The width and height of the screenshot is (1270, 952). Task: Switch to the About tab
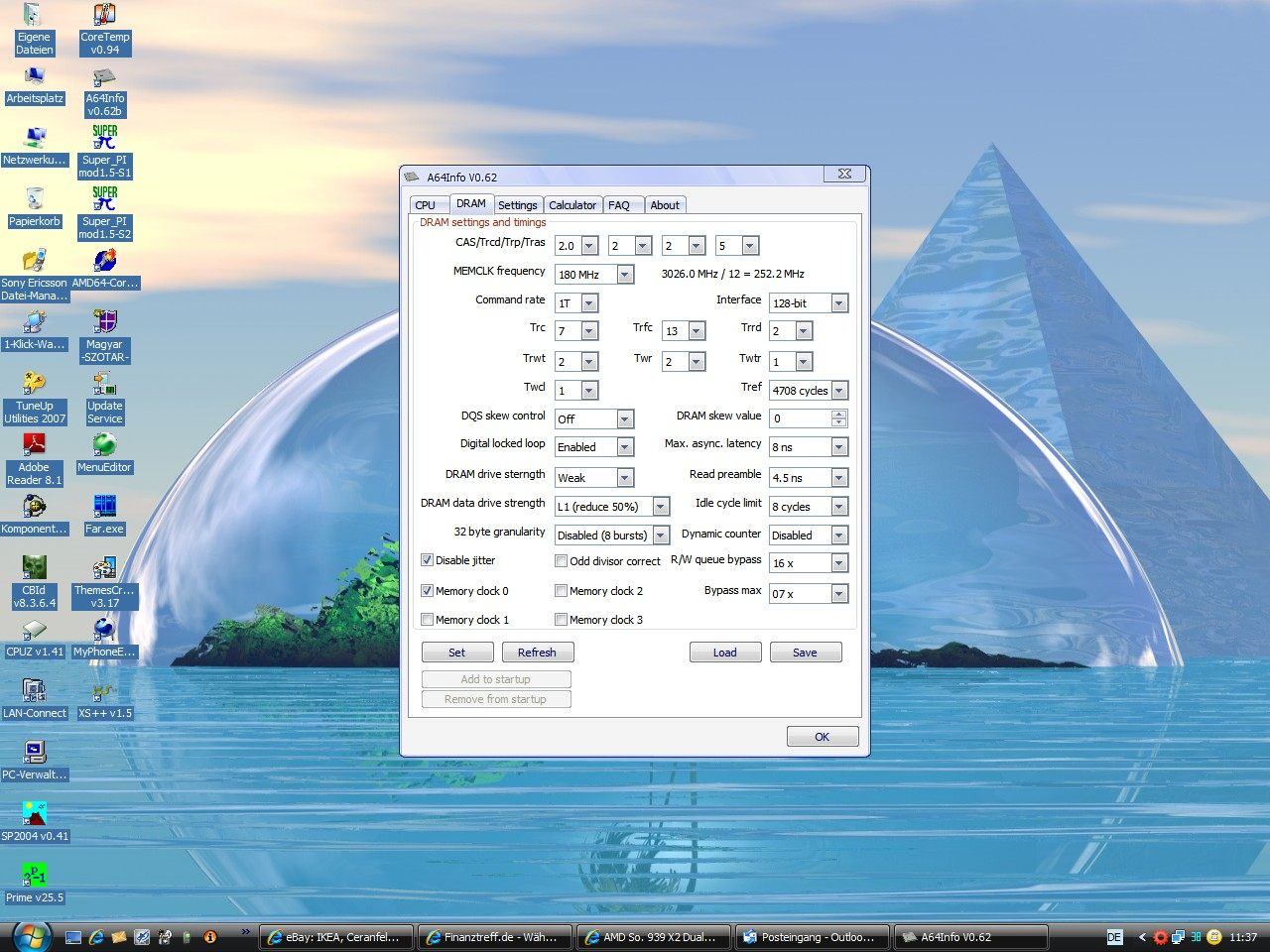click(665, 205)
